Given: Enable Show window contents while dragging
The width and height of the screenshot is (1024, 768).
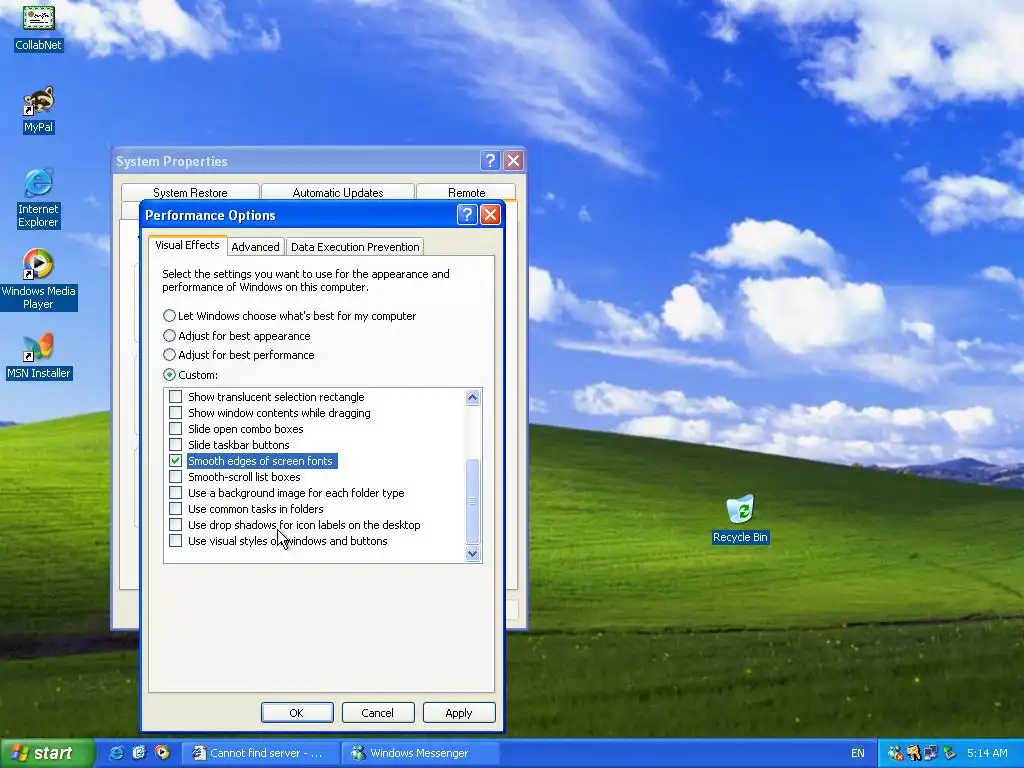Looking at the screenshot, I should (x=176, y=413).
